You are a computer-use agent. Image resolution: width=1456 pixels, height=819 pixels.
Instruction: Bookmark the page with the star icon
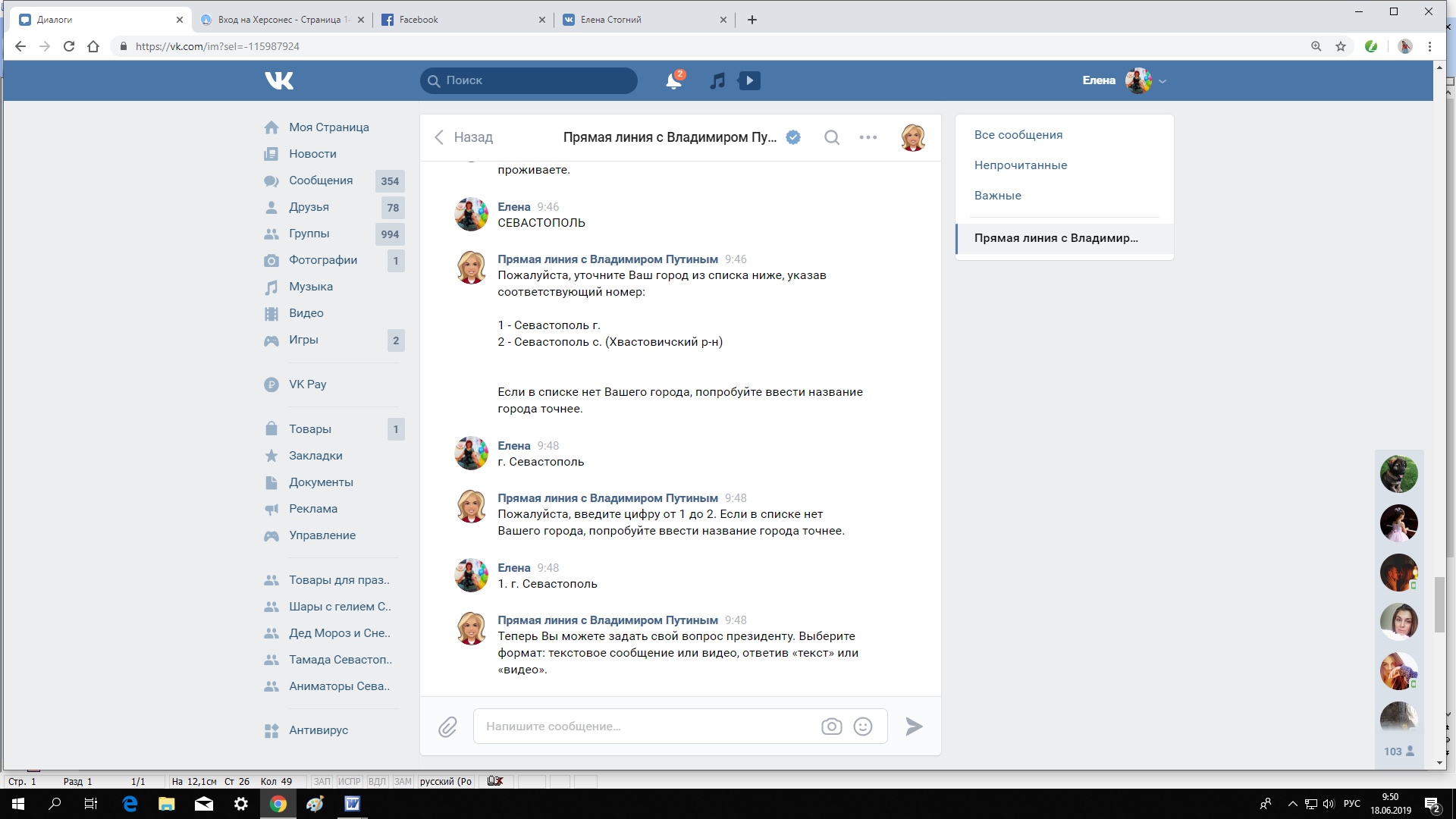[x=1341, y=46]
